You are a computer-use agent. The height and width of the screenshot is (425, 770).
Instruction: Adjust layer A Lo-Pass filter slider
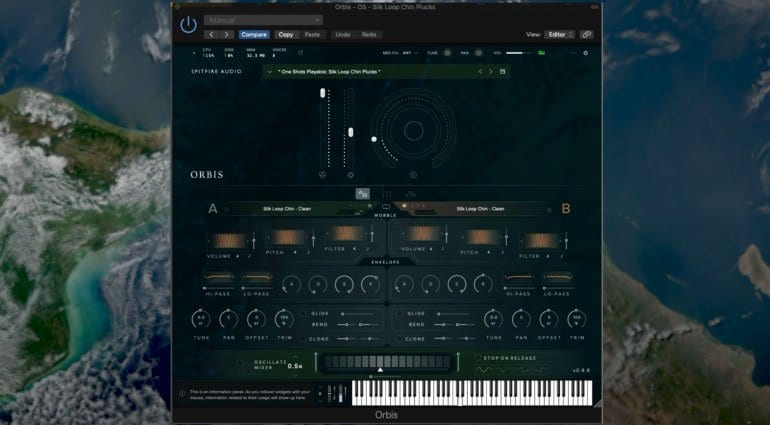pos(257,288)
